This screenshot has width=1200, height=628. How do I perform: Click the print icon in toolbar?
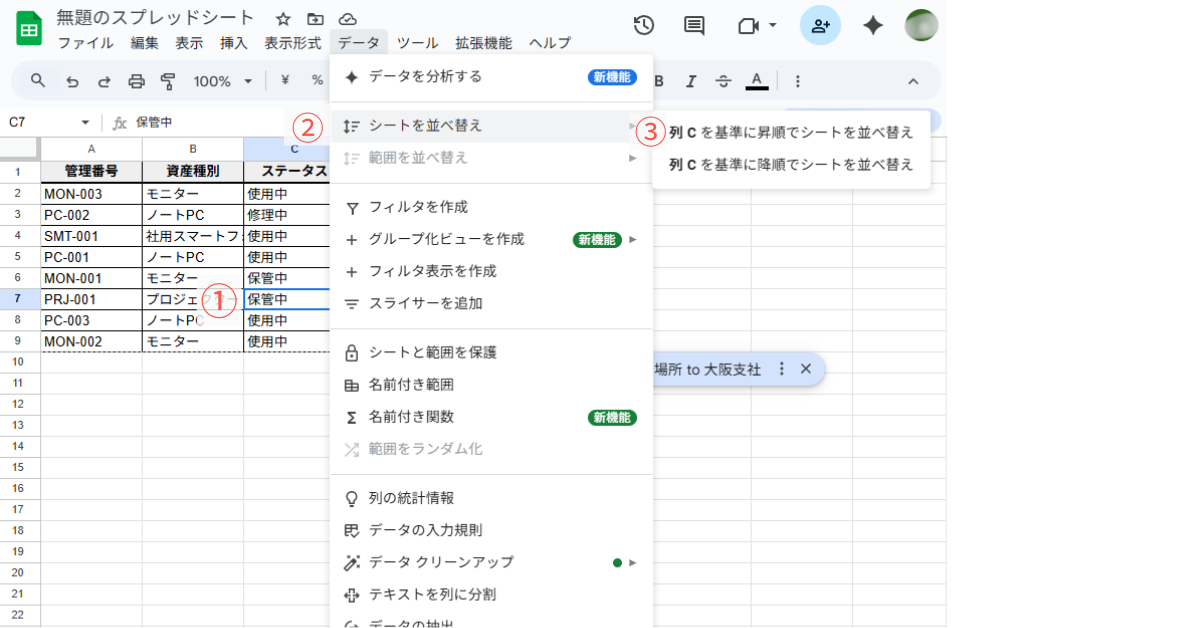click(x=137, y=81)
